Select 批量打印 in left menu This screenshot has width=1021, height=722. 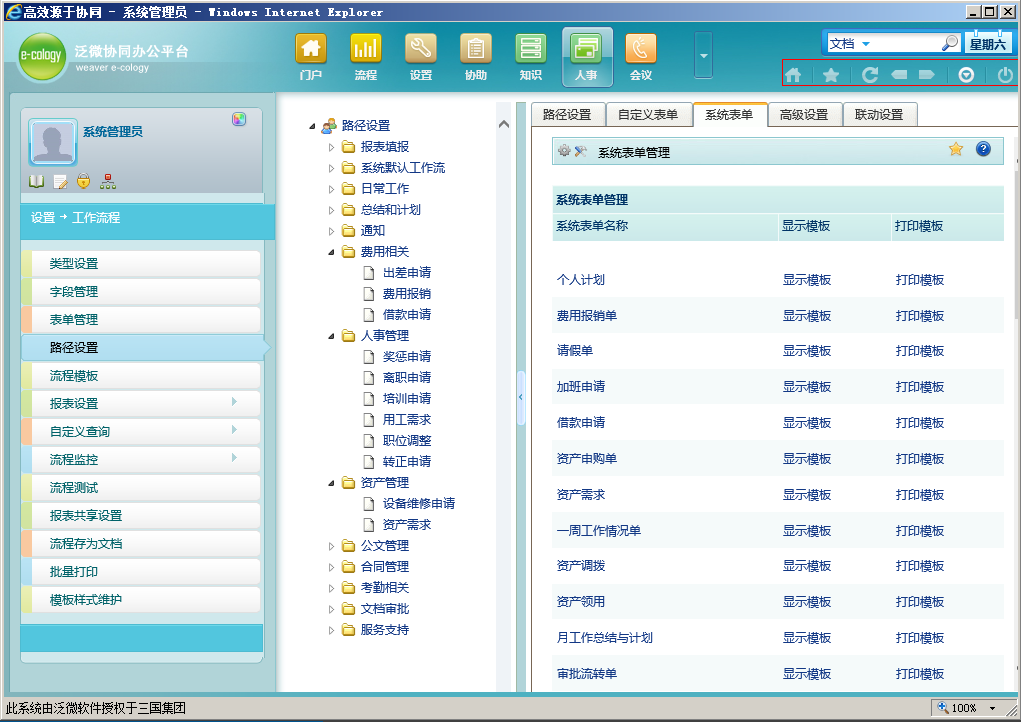pos(141,572)
